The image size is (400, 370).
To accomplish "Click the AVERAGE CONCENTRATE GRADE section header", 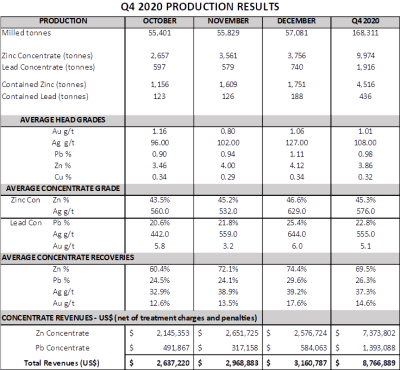I will [63, 188].
